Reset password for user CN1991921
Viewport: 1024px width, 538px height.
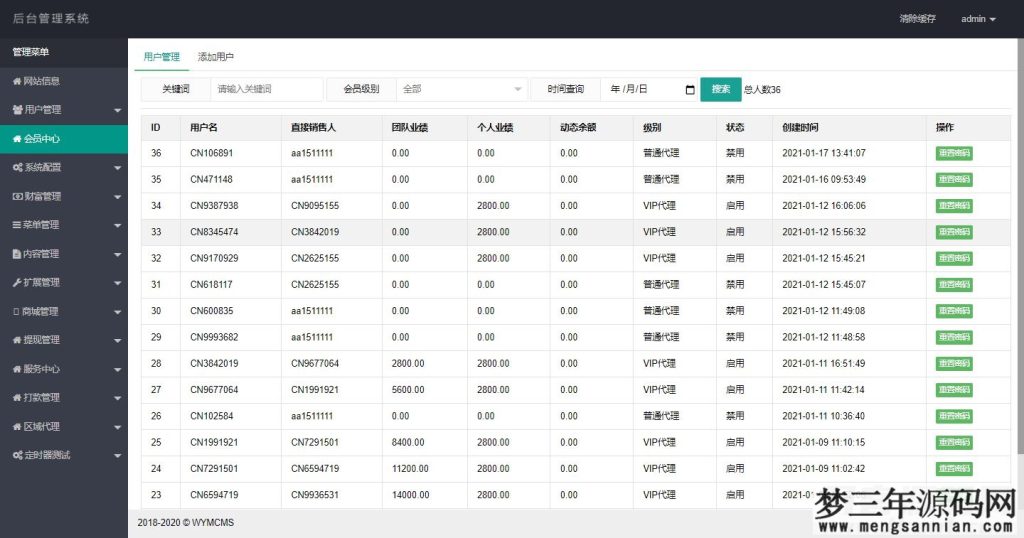953,443
